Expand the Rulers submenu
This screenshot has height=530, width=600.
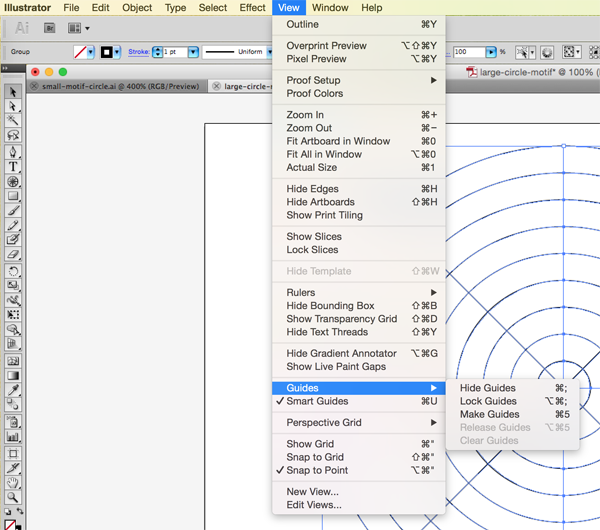(359, 292)
